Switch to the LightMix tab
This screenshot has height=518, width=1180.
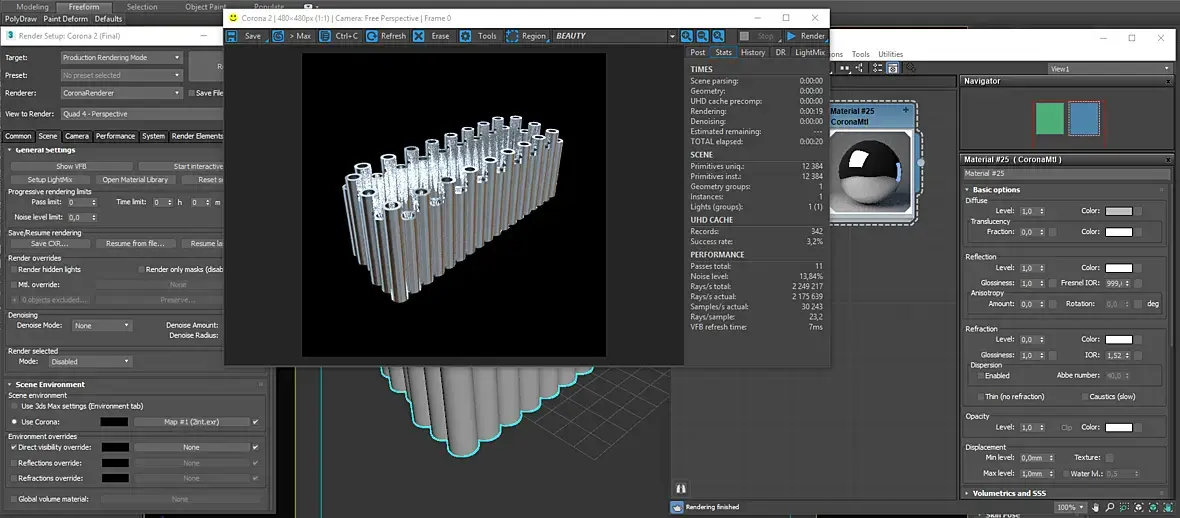coord(809,52)
